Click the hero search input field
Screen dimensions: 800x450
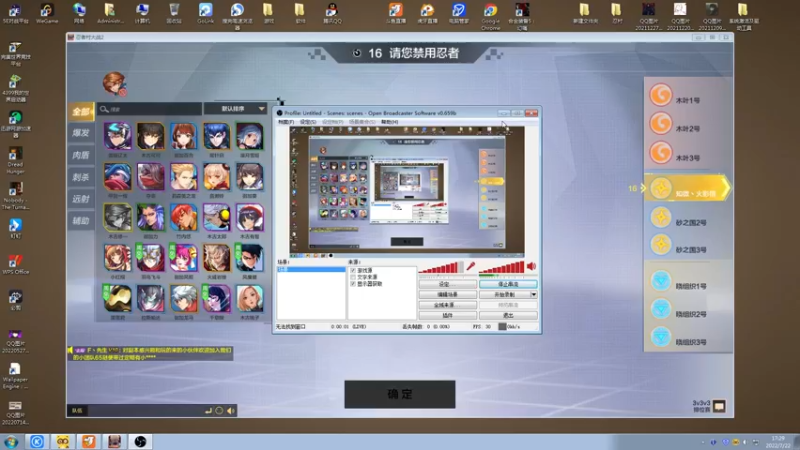[150, 109]
